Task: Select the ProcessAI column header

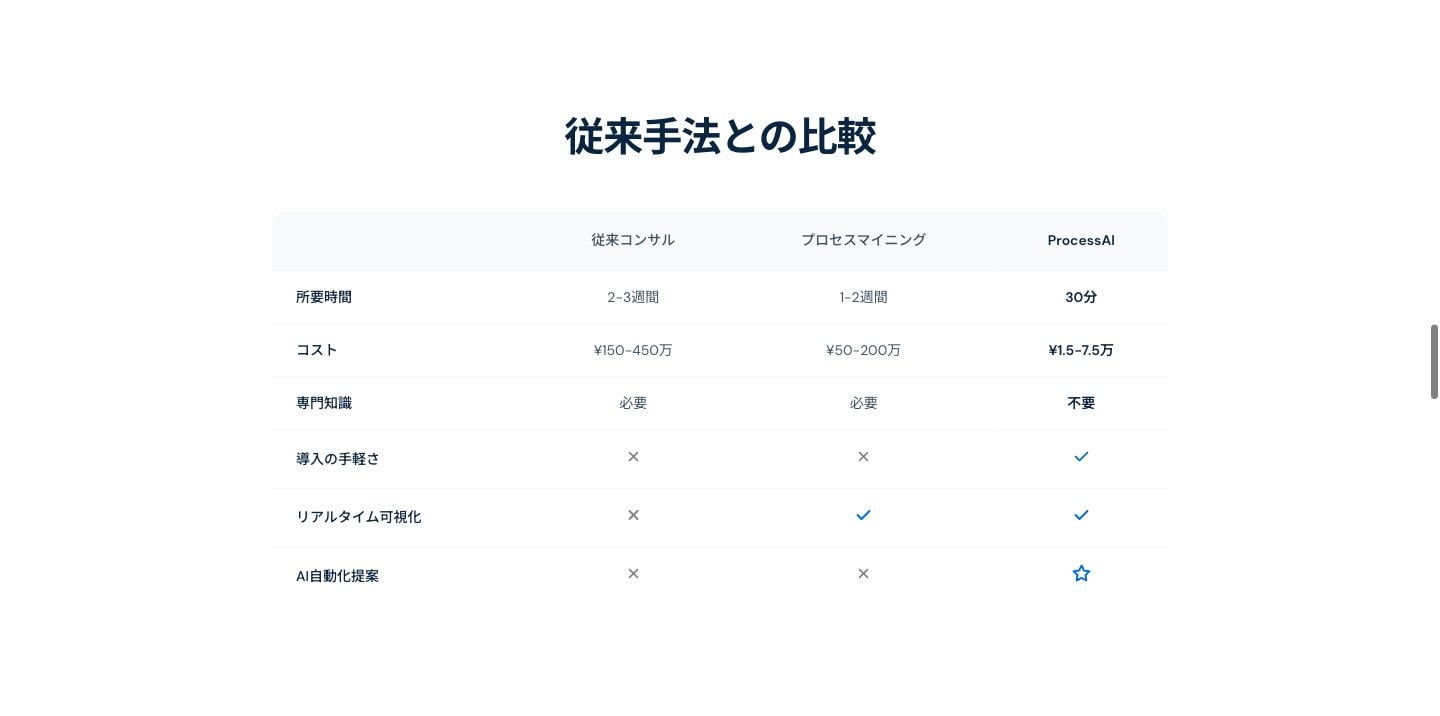Action: coord(1081,240)
